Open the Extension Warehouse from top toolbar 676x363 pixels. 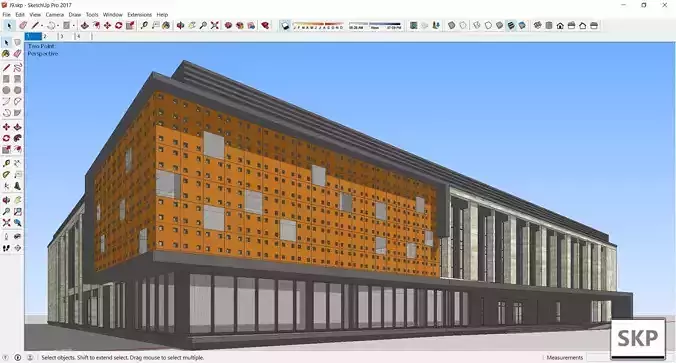(240, 25)
